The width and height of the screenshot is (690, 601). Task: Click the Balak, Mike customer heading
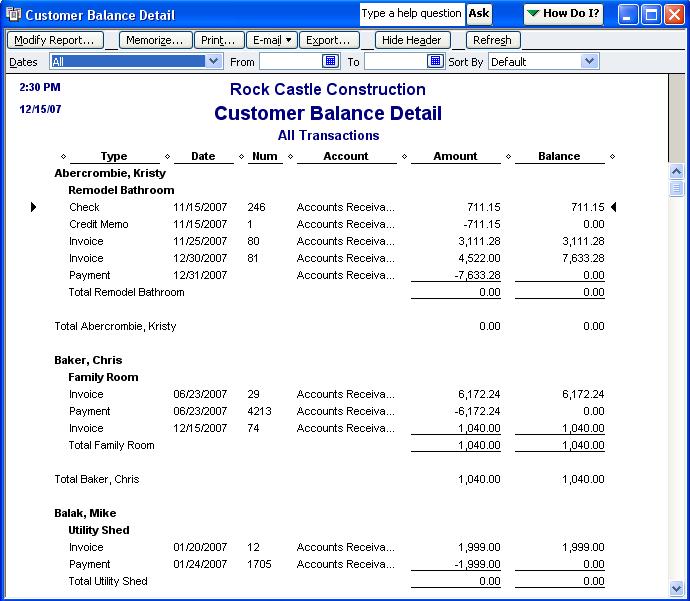(x=85, y=513)
